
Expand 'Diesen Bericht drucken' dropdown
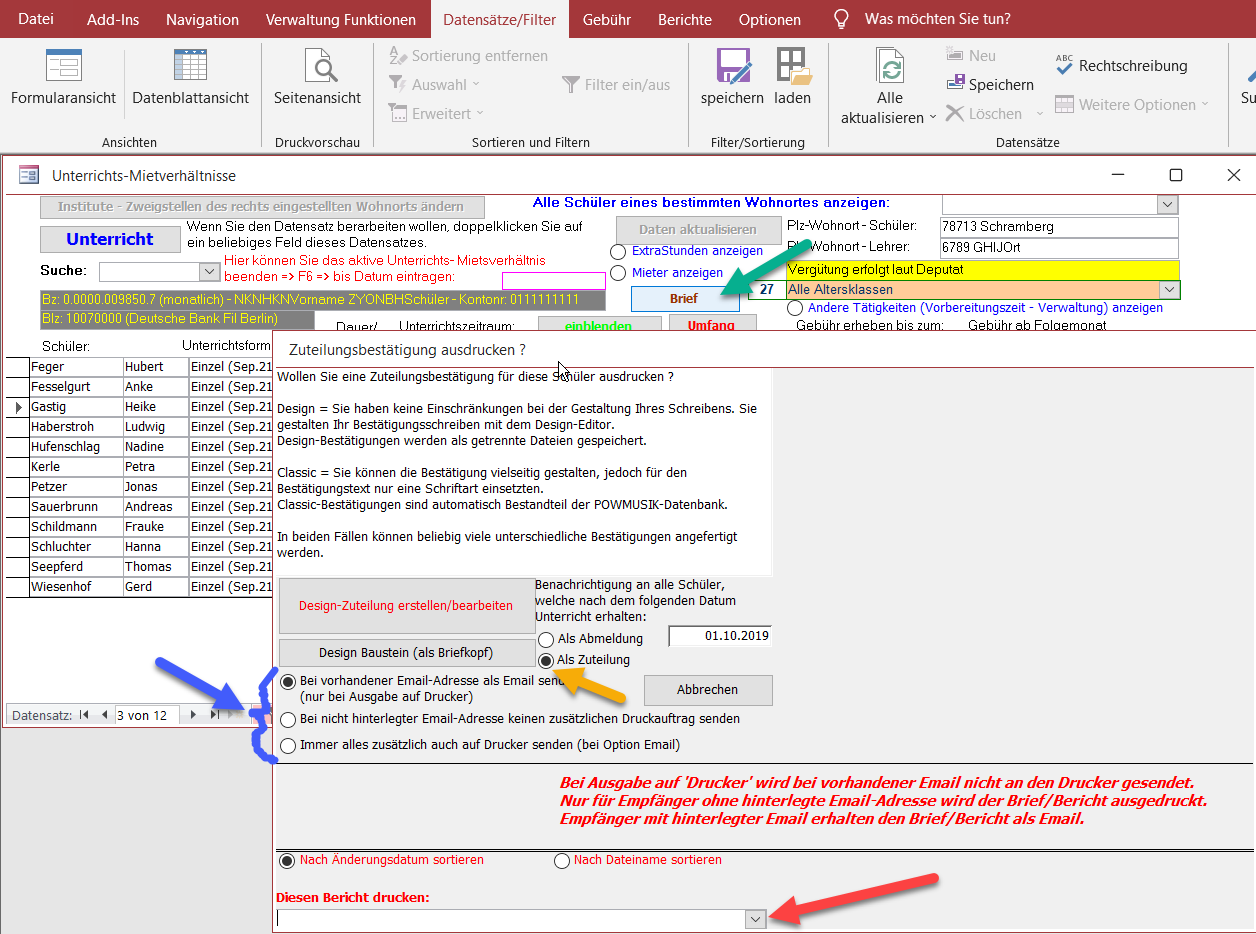tap(756, 919)
